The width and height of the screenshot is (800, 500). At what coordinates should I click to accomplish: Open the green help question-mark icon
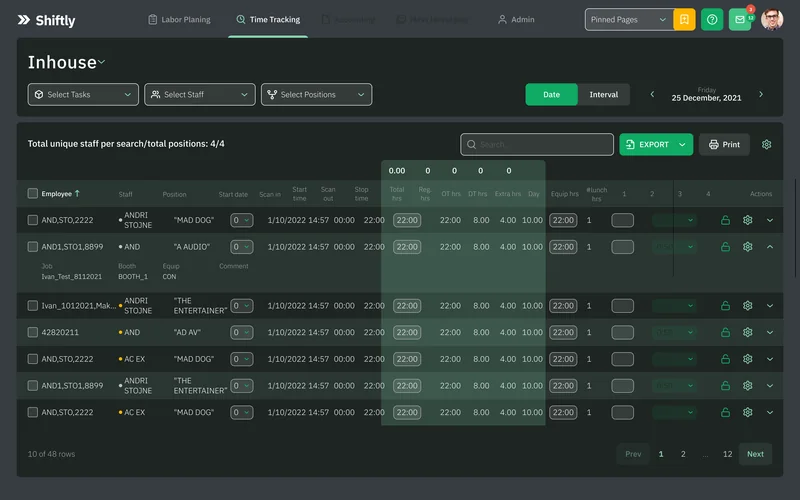712,19
